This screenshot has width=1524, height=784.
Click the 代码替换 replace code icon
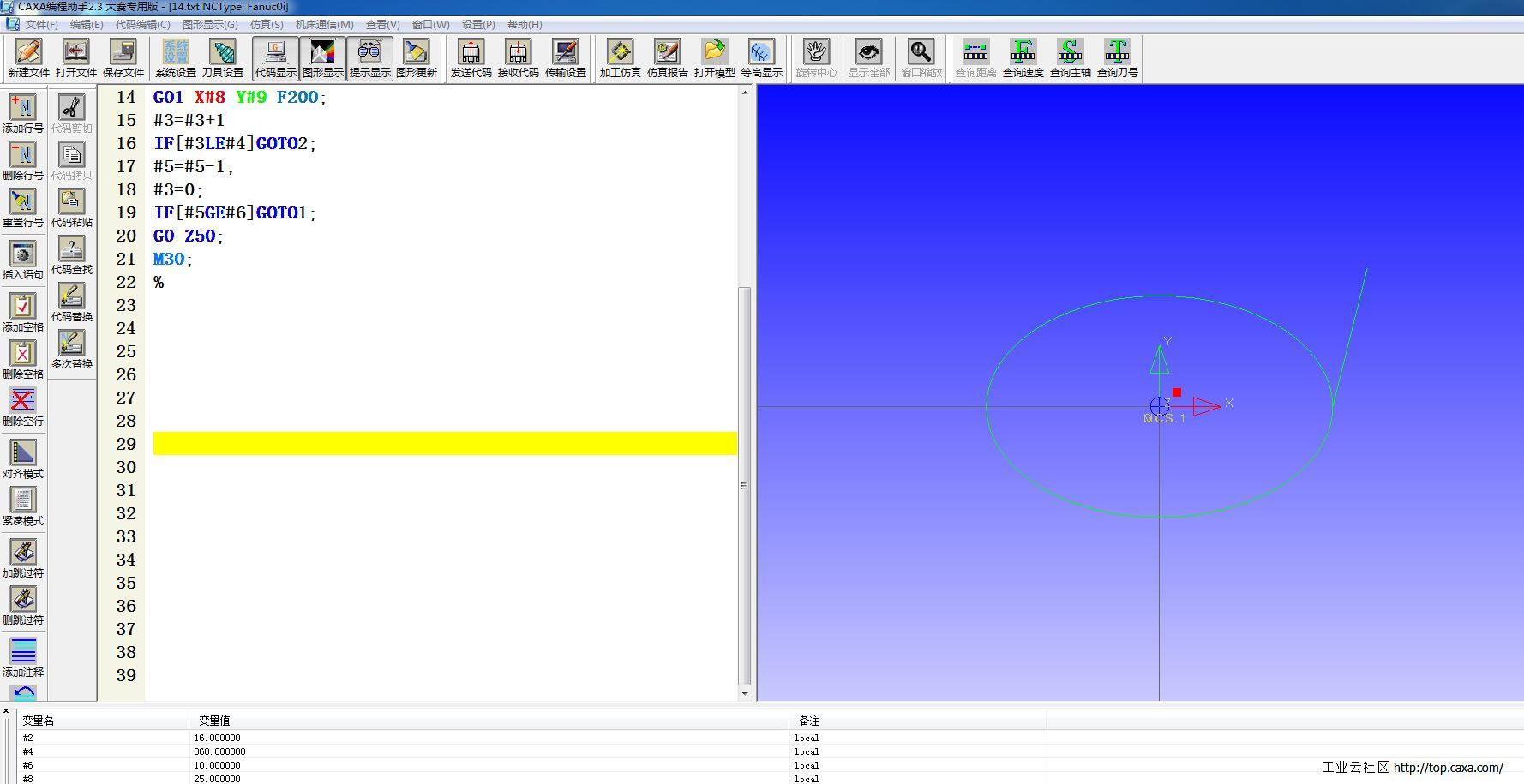71,302
